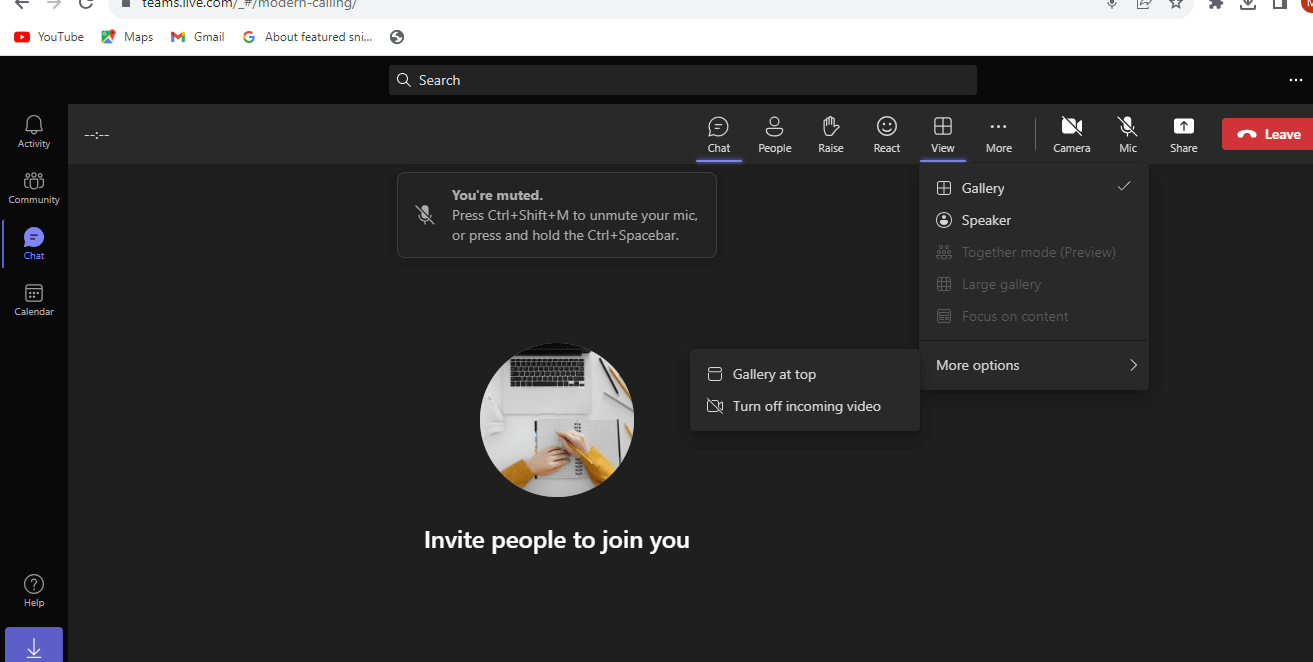Image resolution: width=1313 pixels, height=662 pixels.
Task: Open the More actions menu
Action: pyautogui.click(x=998, y=134)
